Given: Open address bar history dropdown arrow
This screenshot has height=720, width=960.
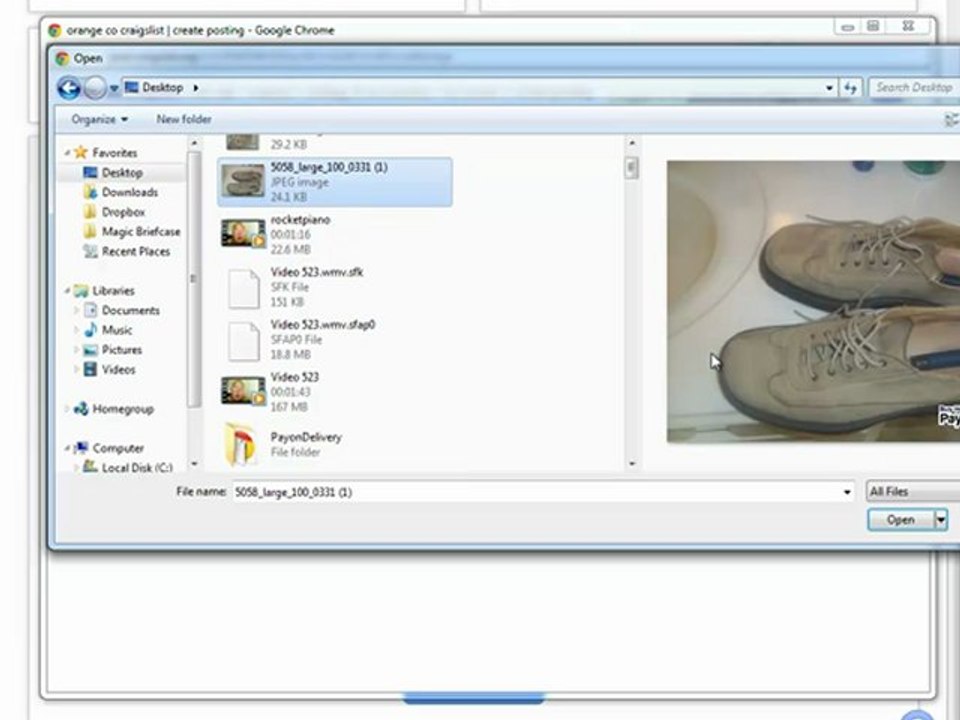Looking at the screenshot, I should 829,88.
